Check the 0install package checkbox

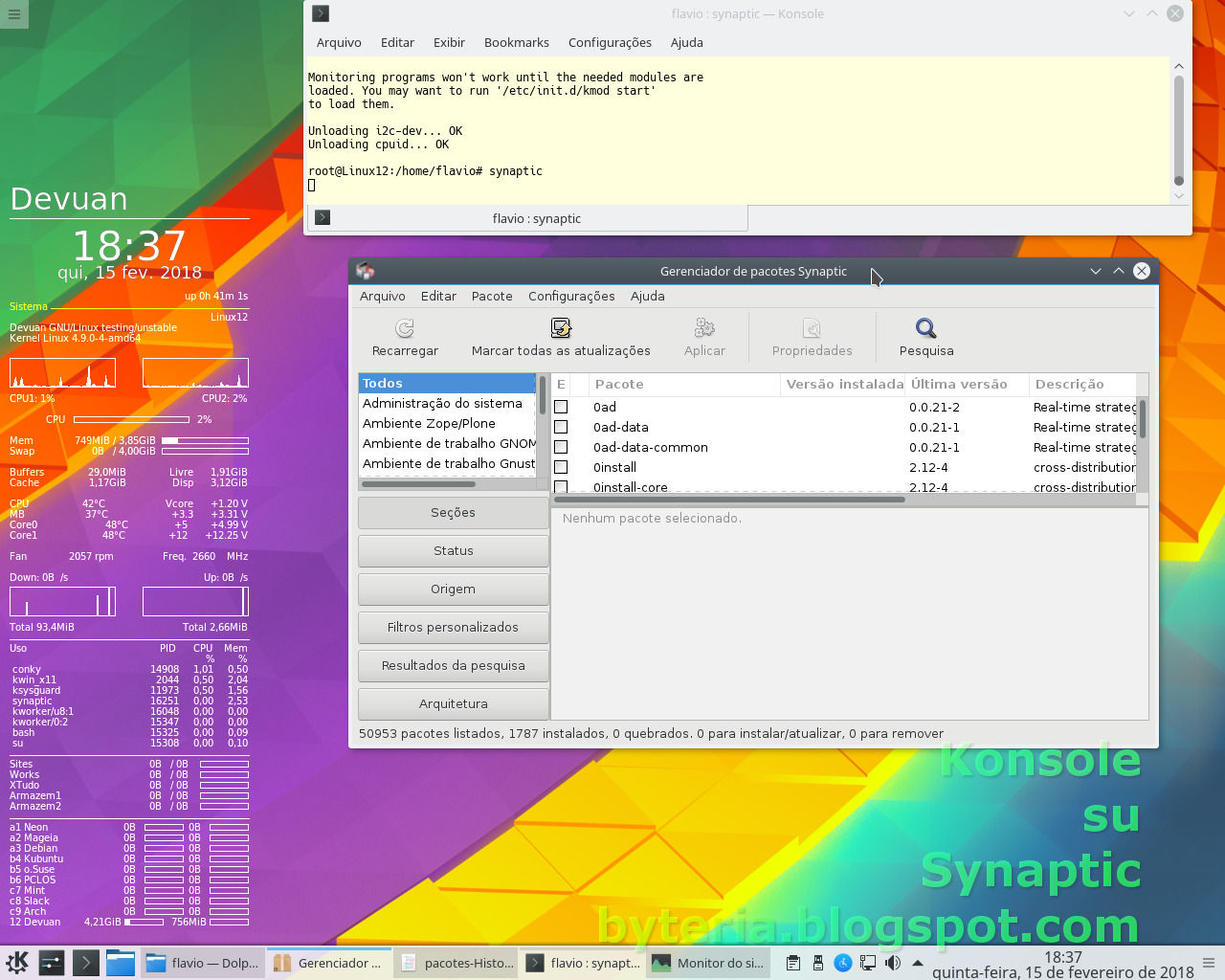point(561,467)
